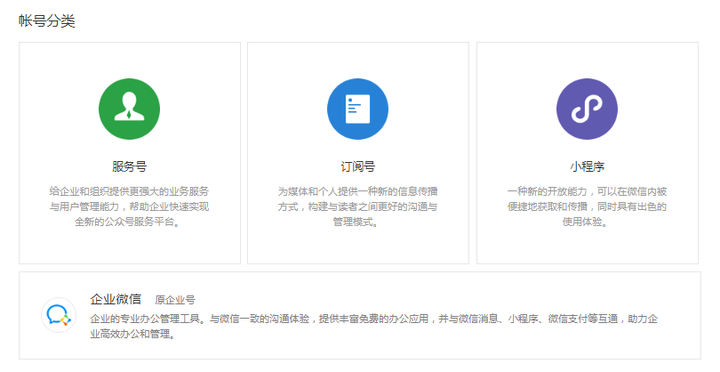Viewport: 720px width, 372px height.
Task: Click the 帐号分类 heading
Action: [47, 21]
